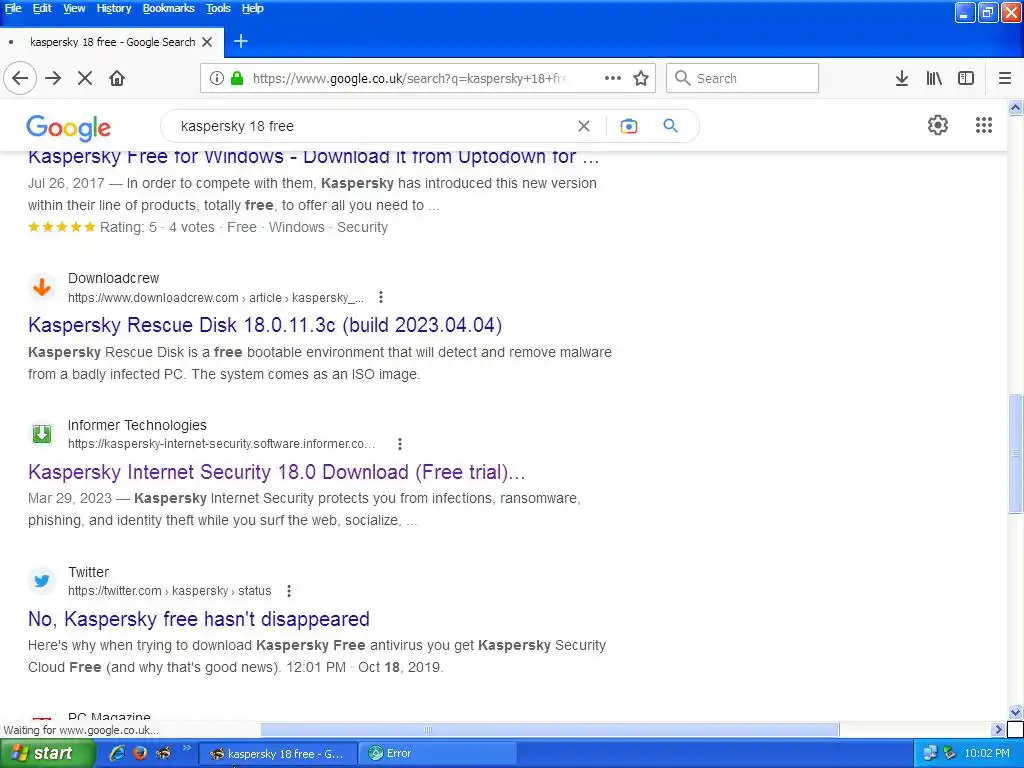Click the Informer Technologies site name

pyautogui.click(x=137, y=425)
